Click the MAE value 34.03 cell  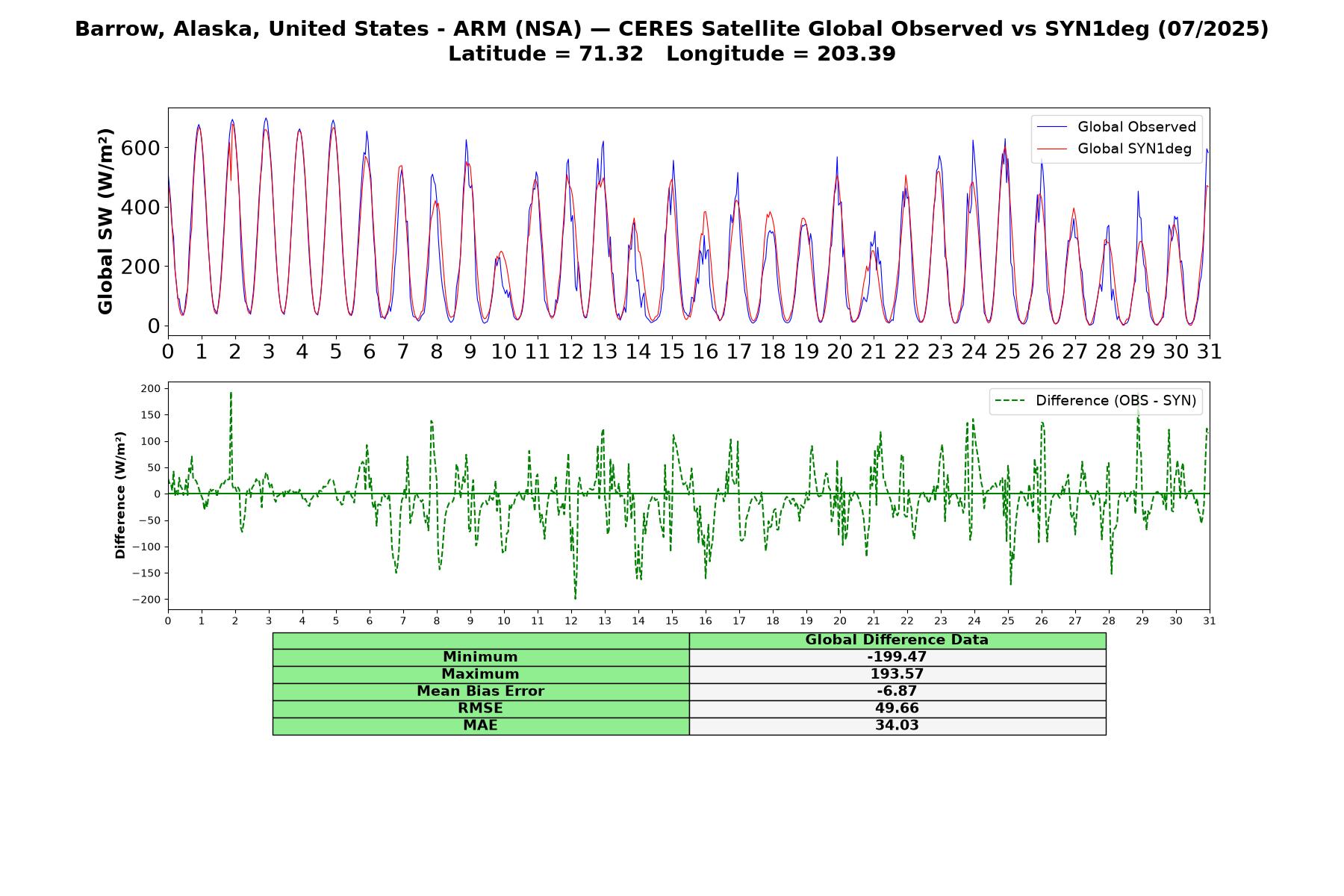pyautogui.click(x=897, y=726)
